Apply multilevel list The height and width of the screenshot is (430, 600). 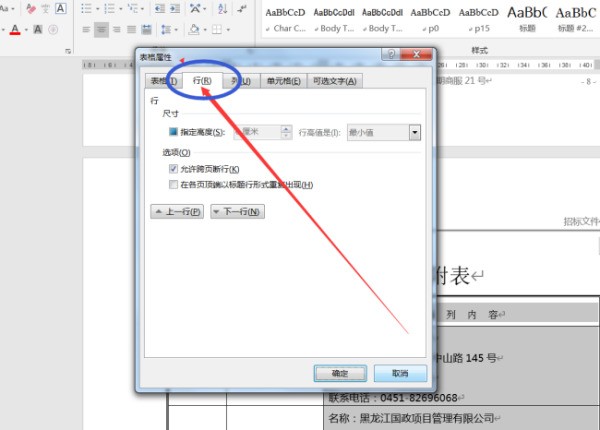[x=132, y=8]
